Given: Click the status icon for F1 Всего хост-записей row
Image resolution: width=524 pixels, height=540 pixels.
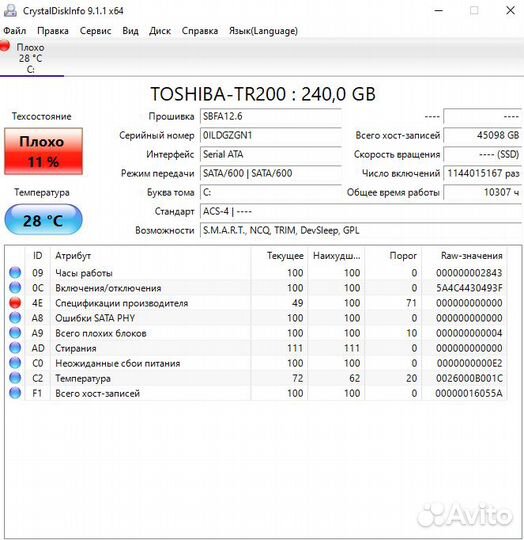Looking at the screenshot, I should click(x=15, y=393).
